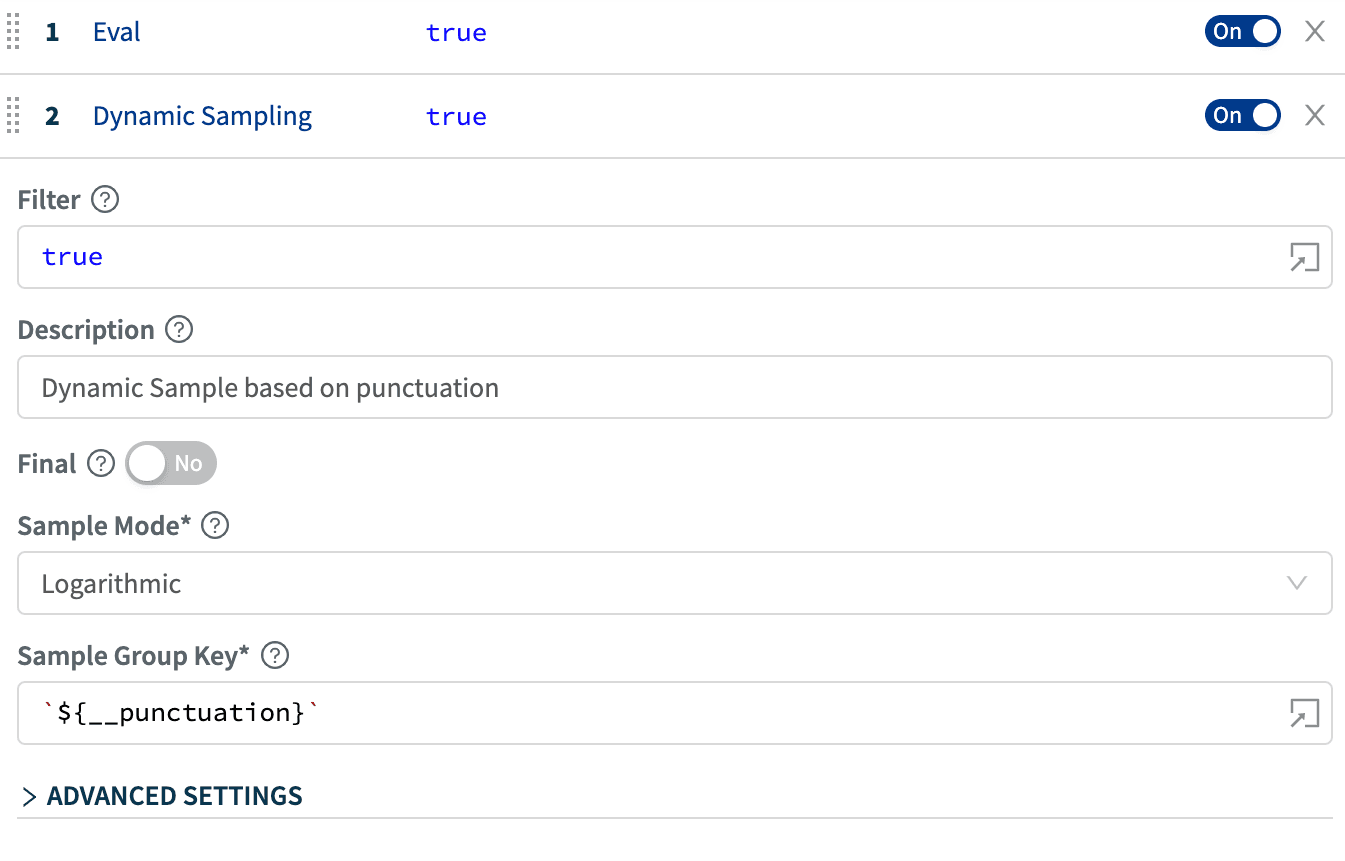Select the Eval function row title
This screenshot has width=1345, height=861.
click(x=116, y=32)
